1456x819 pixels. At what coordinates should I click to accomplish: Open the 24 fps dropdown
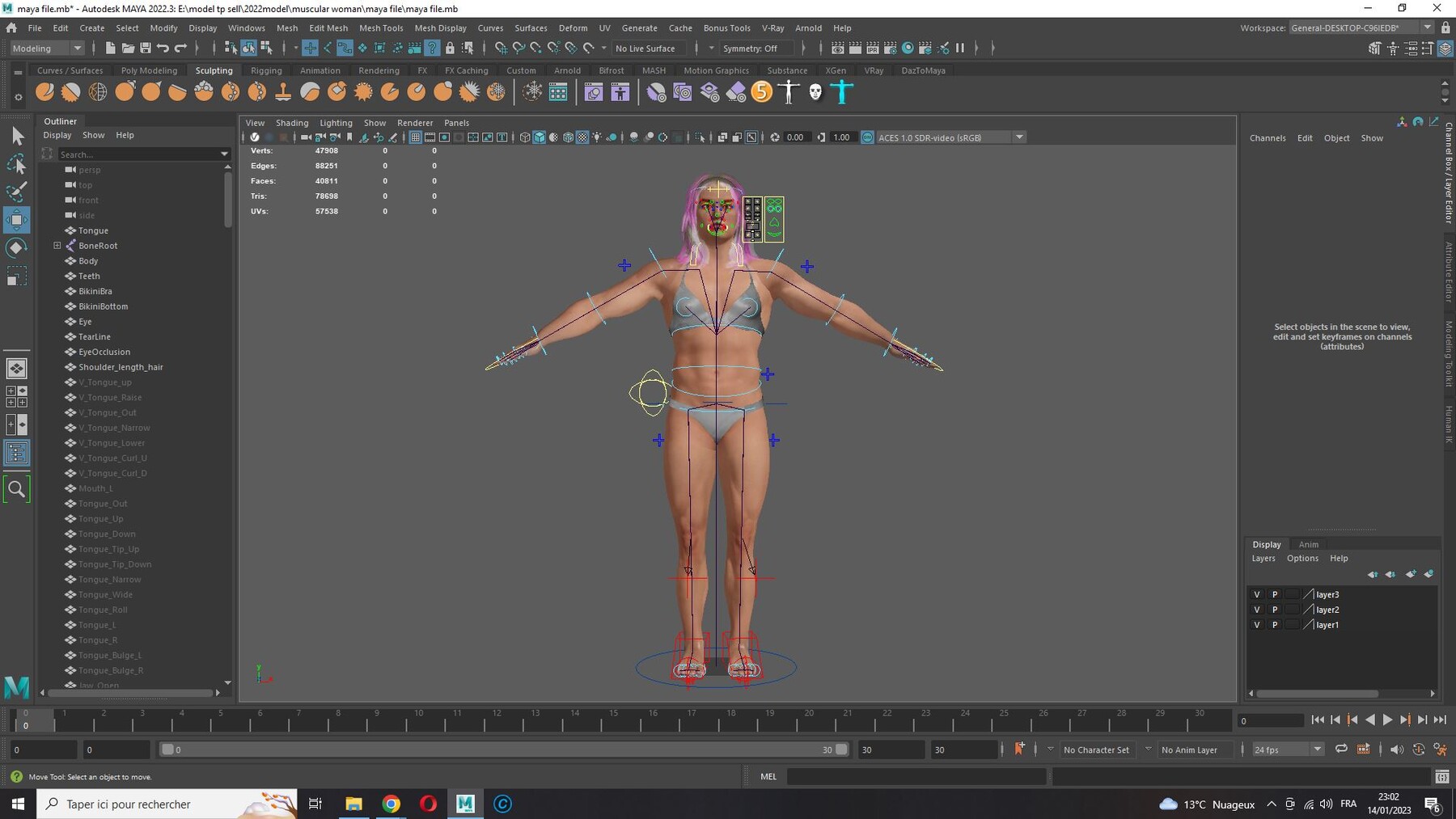(1288, 749)
